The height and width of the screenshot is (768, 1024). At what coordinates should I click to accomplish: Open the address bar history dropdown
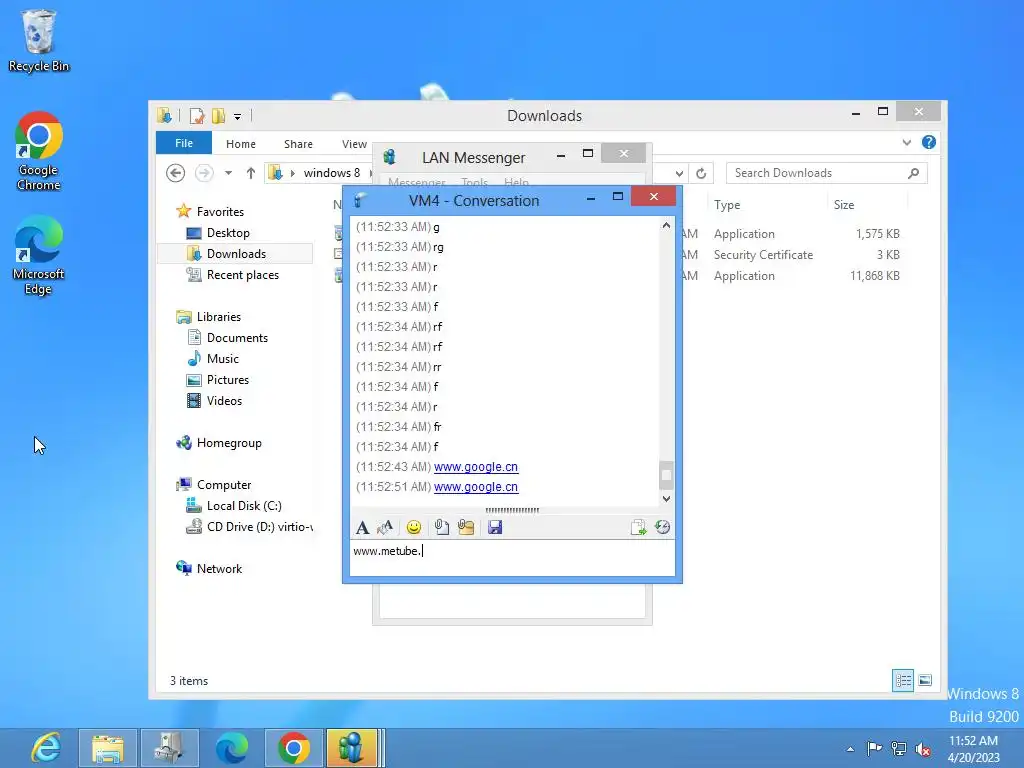pyautogui.click(x=679, y=173)
